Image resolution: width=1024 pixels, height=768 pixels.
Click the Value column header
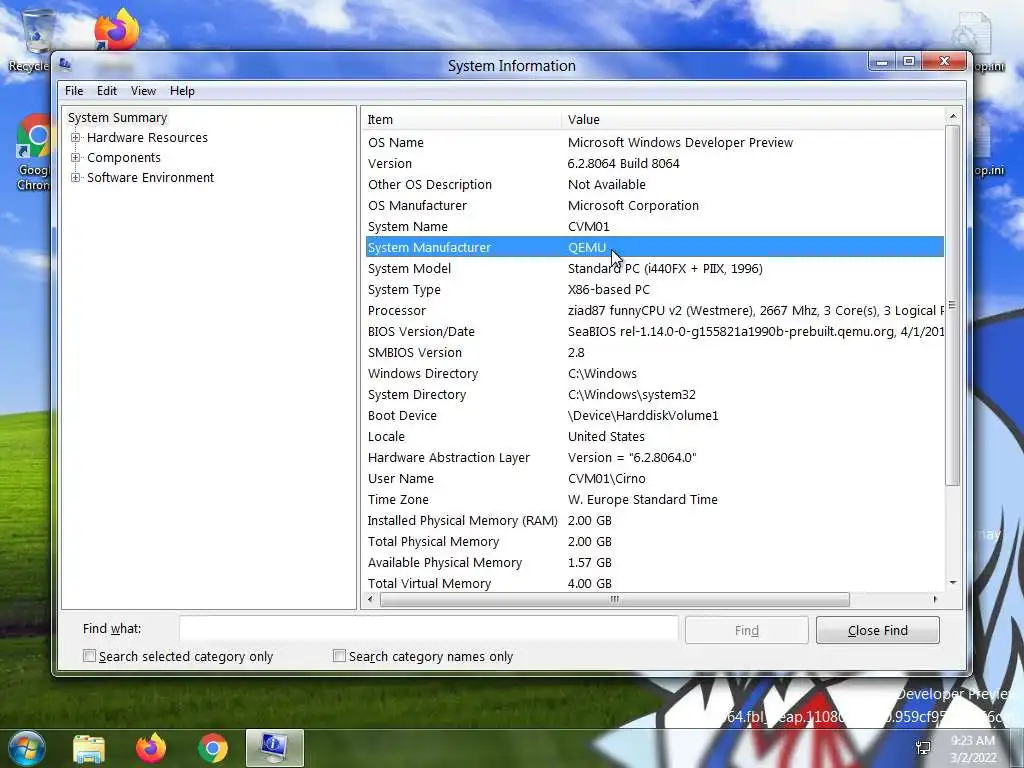coord(752,120)
